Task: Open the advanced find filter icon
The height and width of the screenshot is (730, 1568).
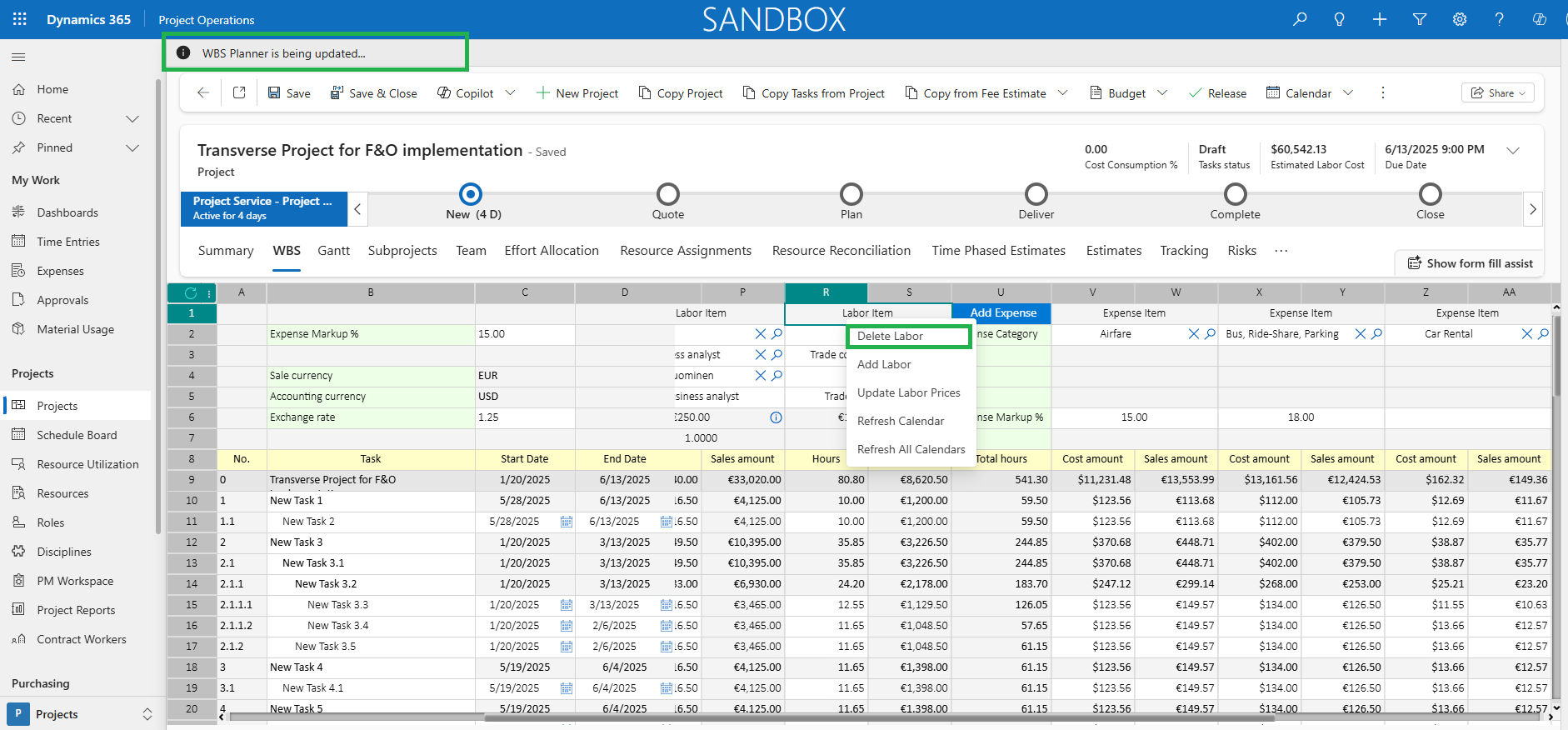Action: click(1420, 19)
